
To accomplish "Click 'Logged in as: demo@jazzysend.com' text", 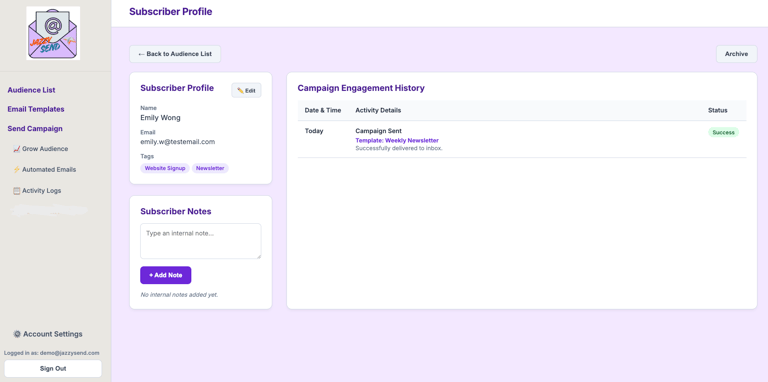I will (52, 353).
